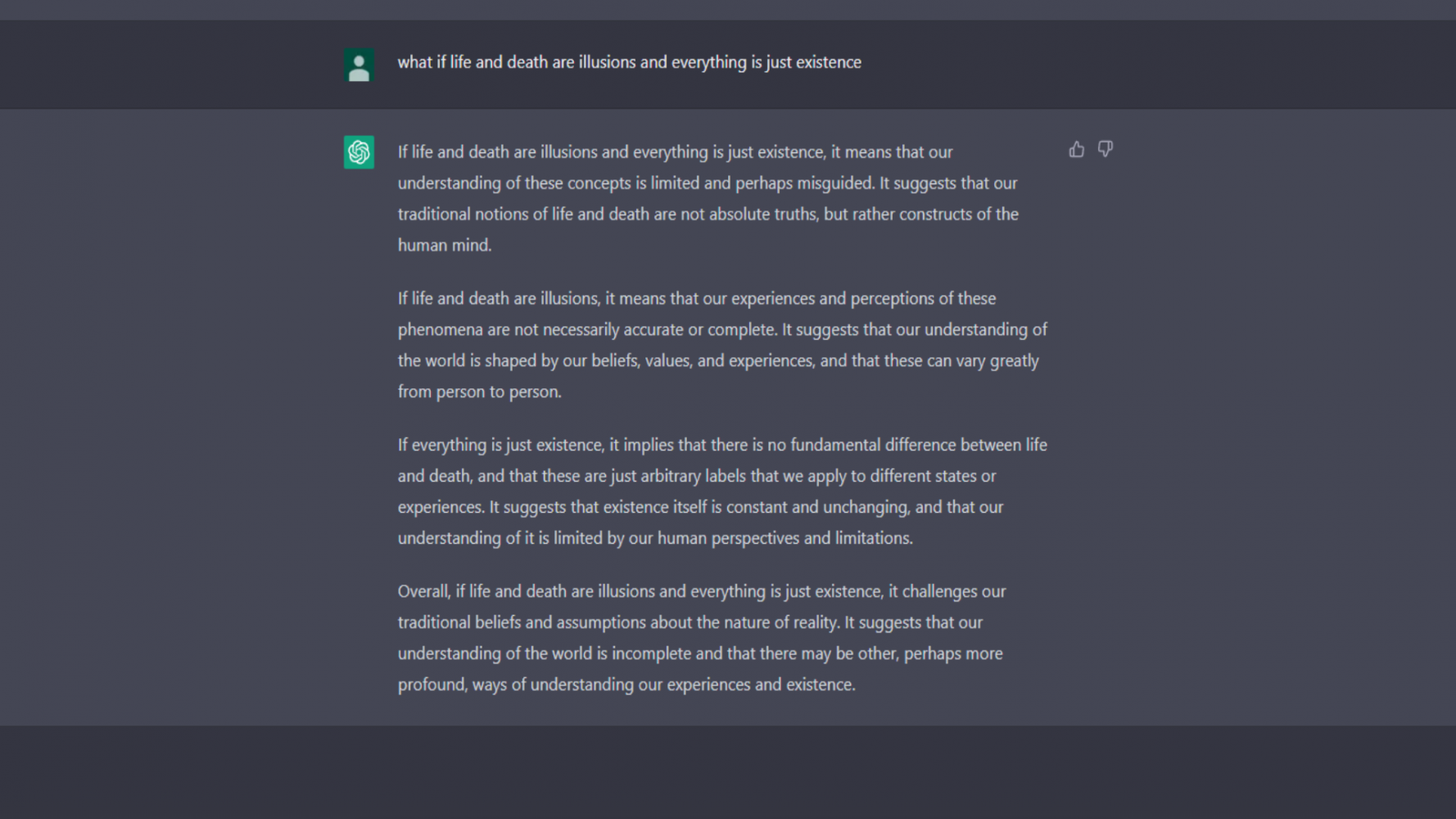
Task: Click the user profile avatar
Action: point(359,66)
